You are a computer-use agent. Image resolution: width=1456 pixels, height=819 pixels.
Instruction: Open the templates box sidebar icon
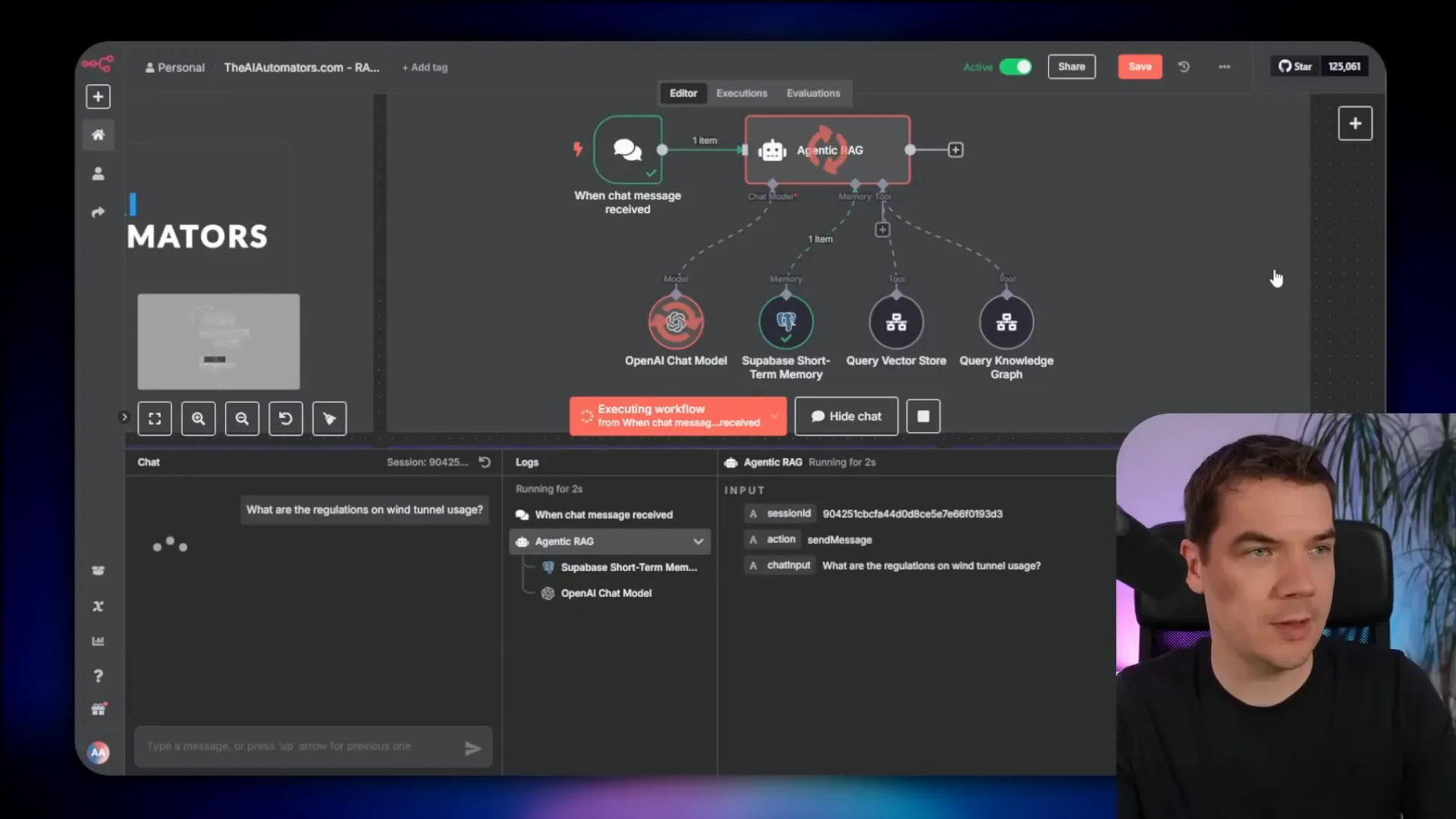pos(98,570)
